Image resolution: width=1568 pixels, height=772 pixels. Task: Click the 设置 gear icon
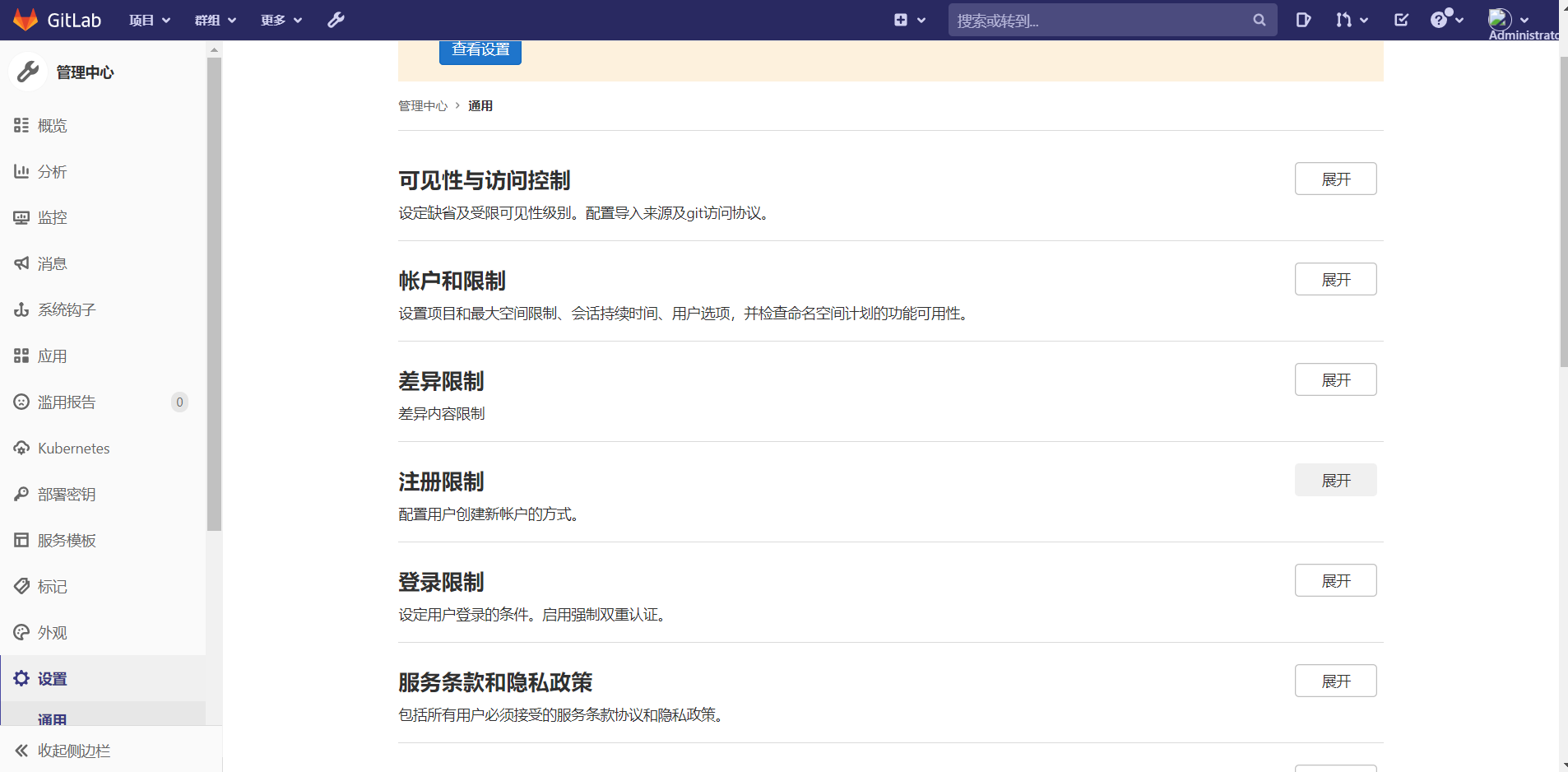point(21,678)
